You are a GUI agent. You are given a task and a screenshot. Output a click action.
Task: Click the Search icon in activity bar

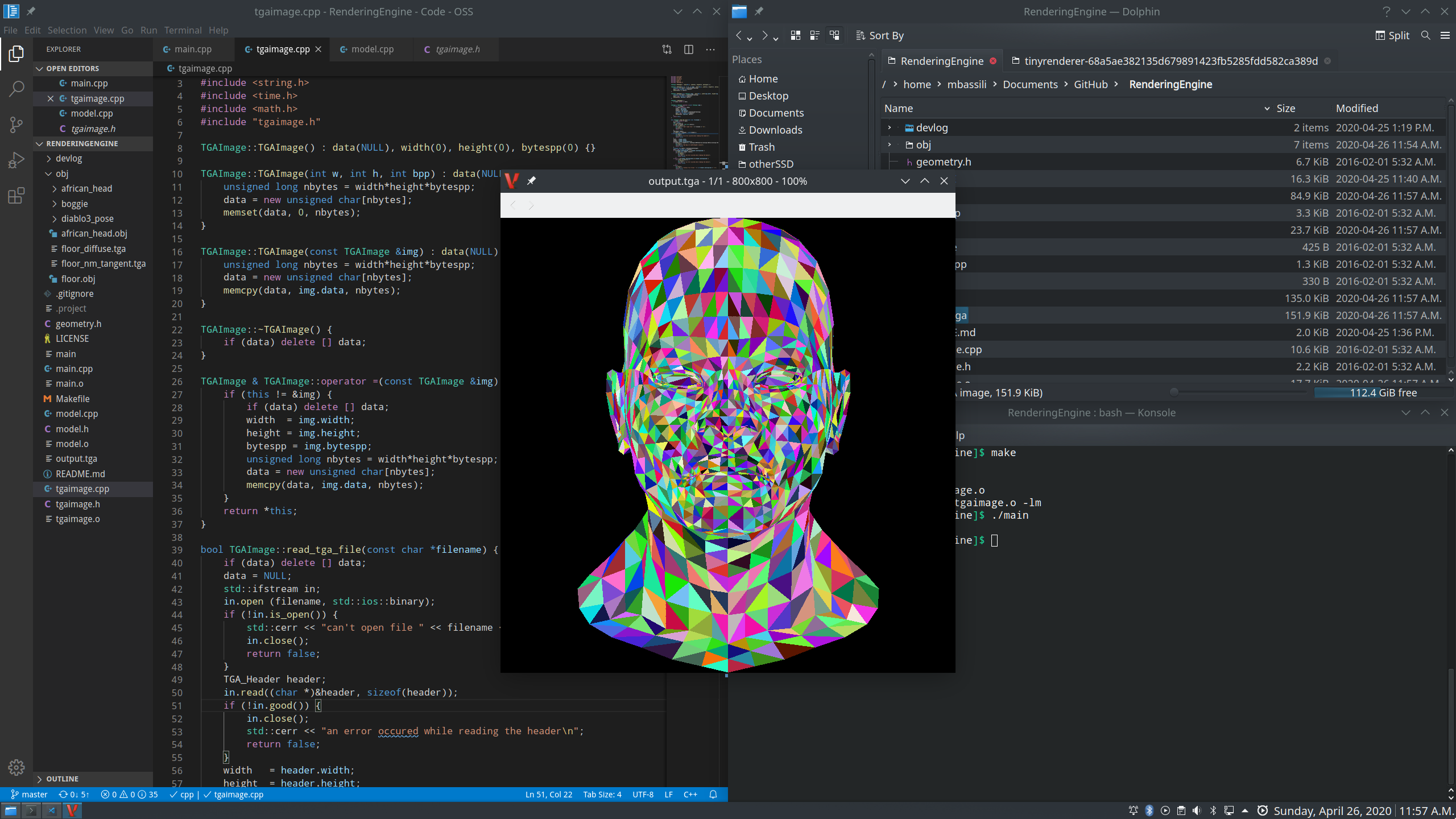[15, 88]
